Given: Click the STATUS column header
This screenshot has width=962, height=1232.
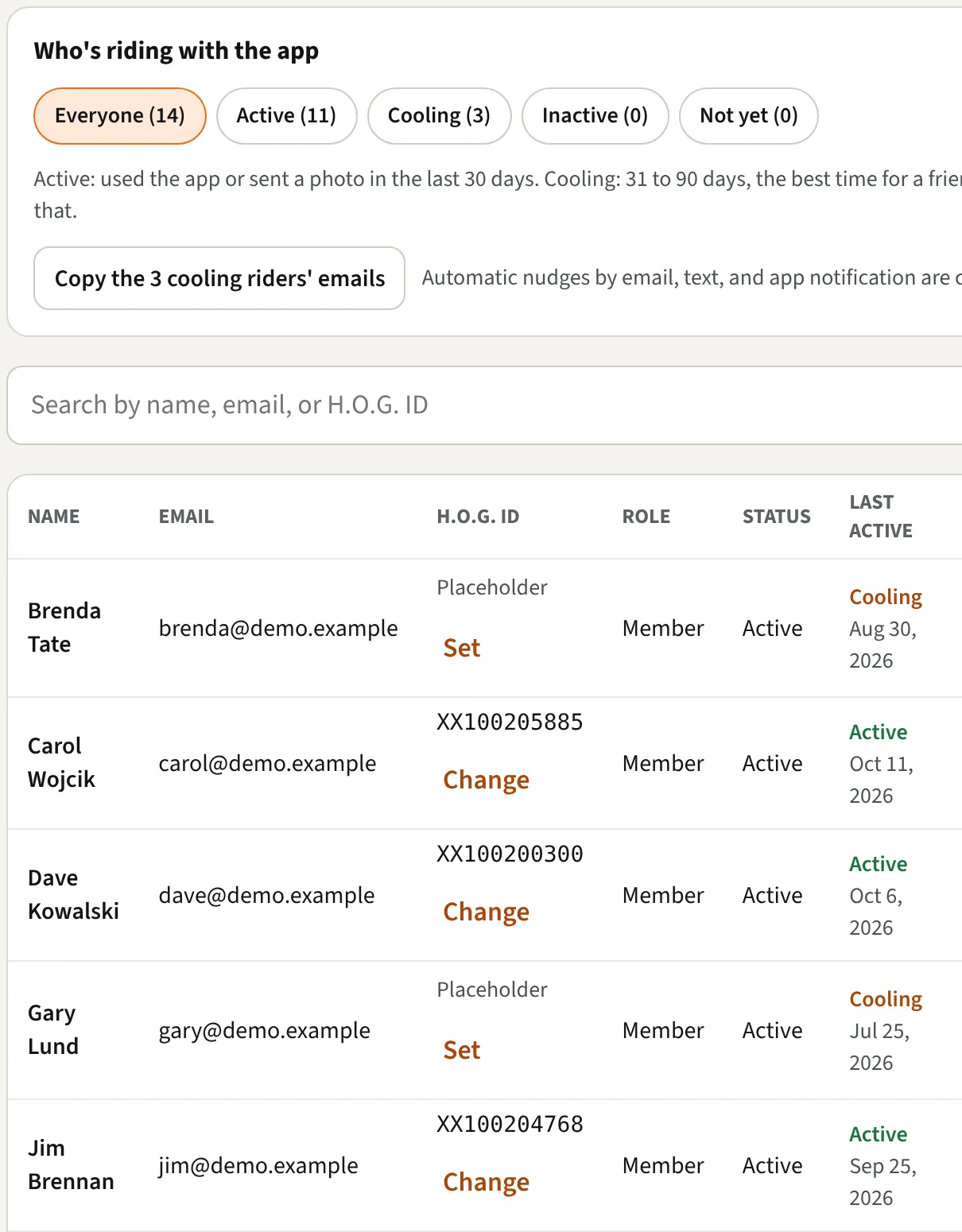Looking at the screenshot, I should (777, 517).
